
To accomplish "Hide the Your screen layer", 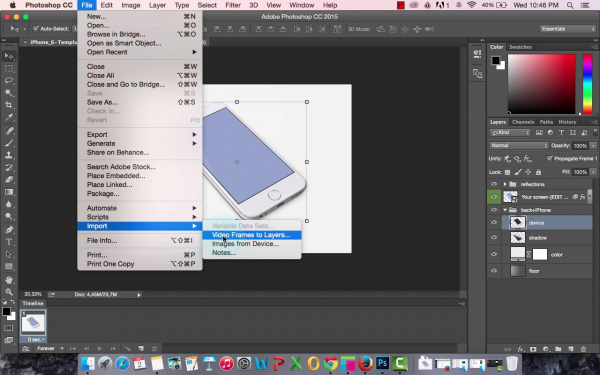I will [494, 197].
